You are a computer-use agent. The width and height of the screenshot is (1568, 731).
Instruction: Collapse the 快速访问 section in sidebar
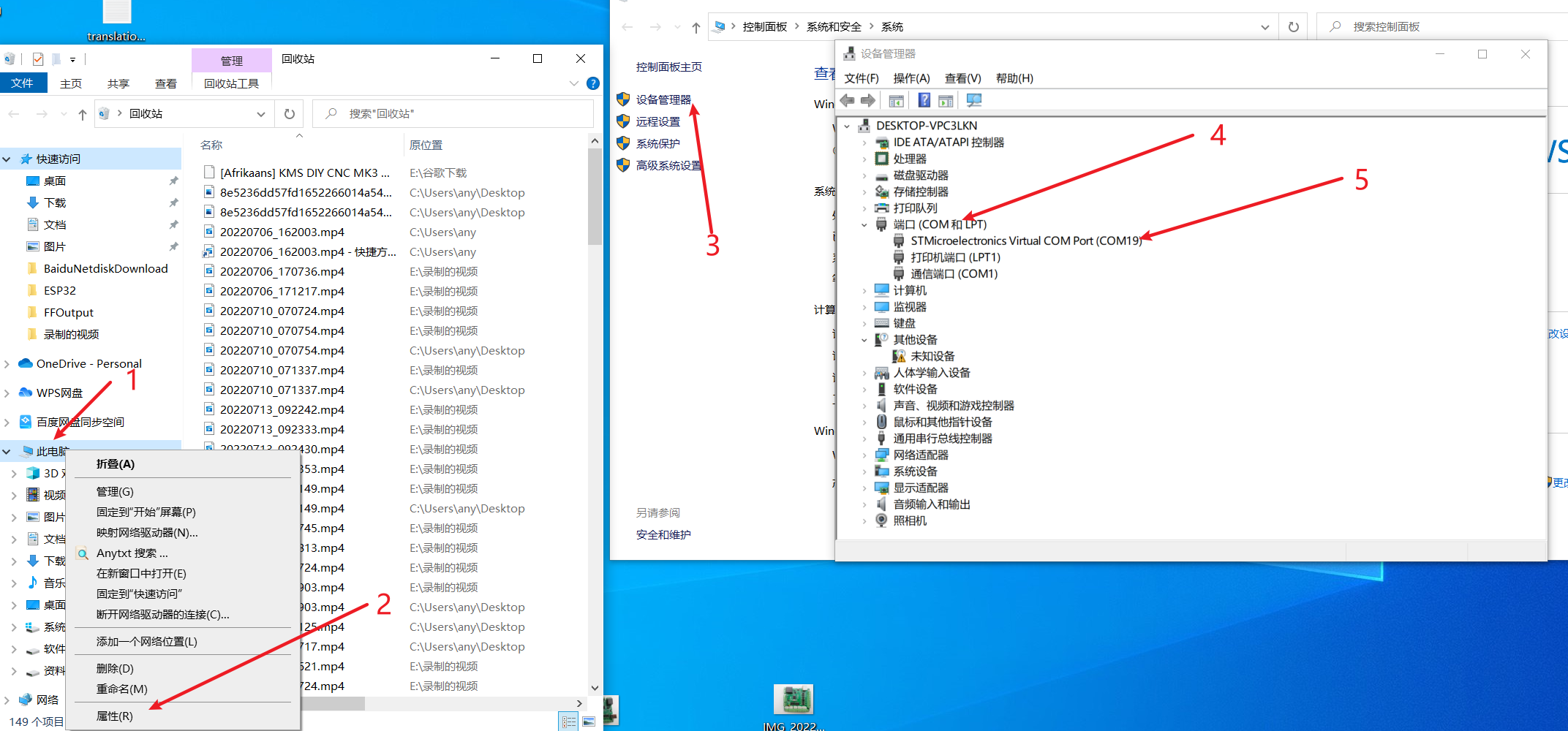pos(7,159)
